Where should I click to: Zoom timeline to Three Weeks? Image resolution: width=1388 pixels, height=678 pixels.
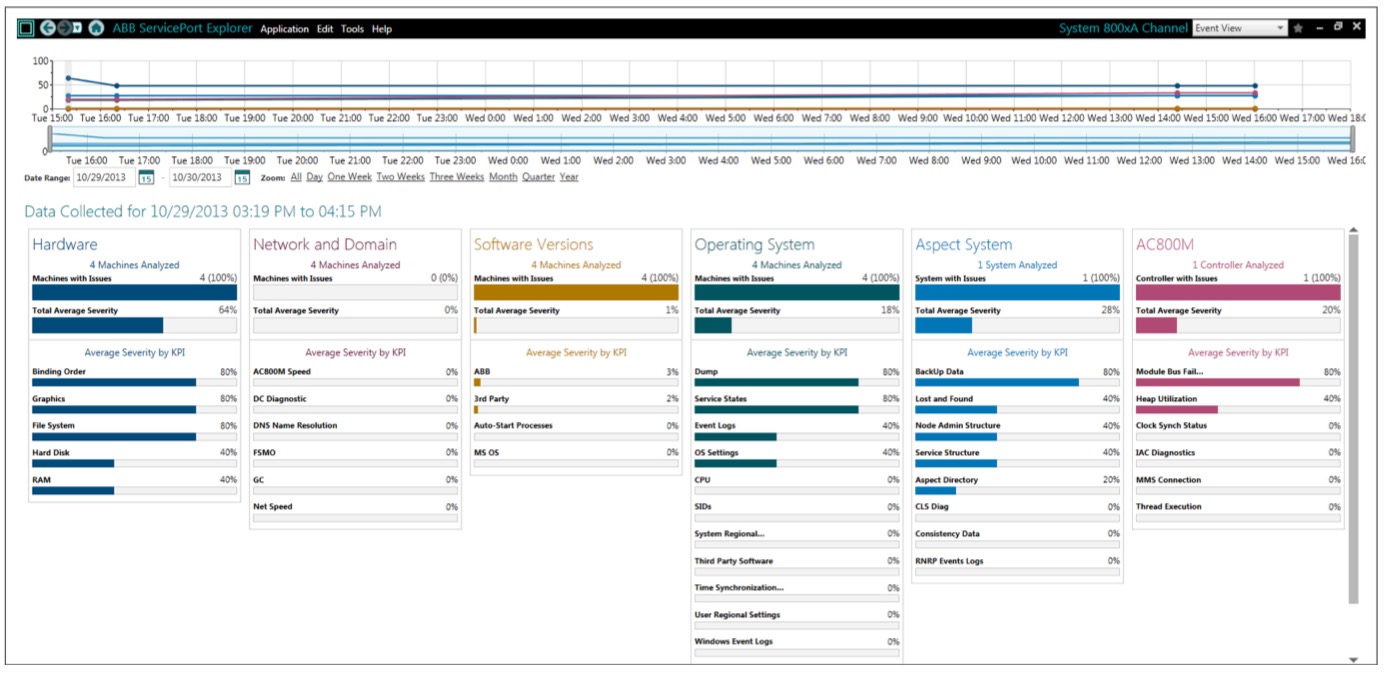(x=456, y=177)
